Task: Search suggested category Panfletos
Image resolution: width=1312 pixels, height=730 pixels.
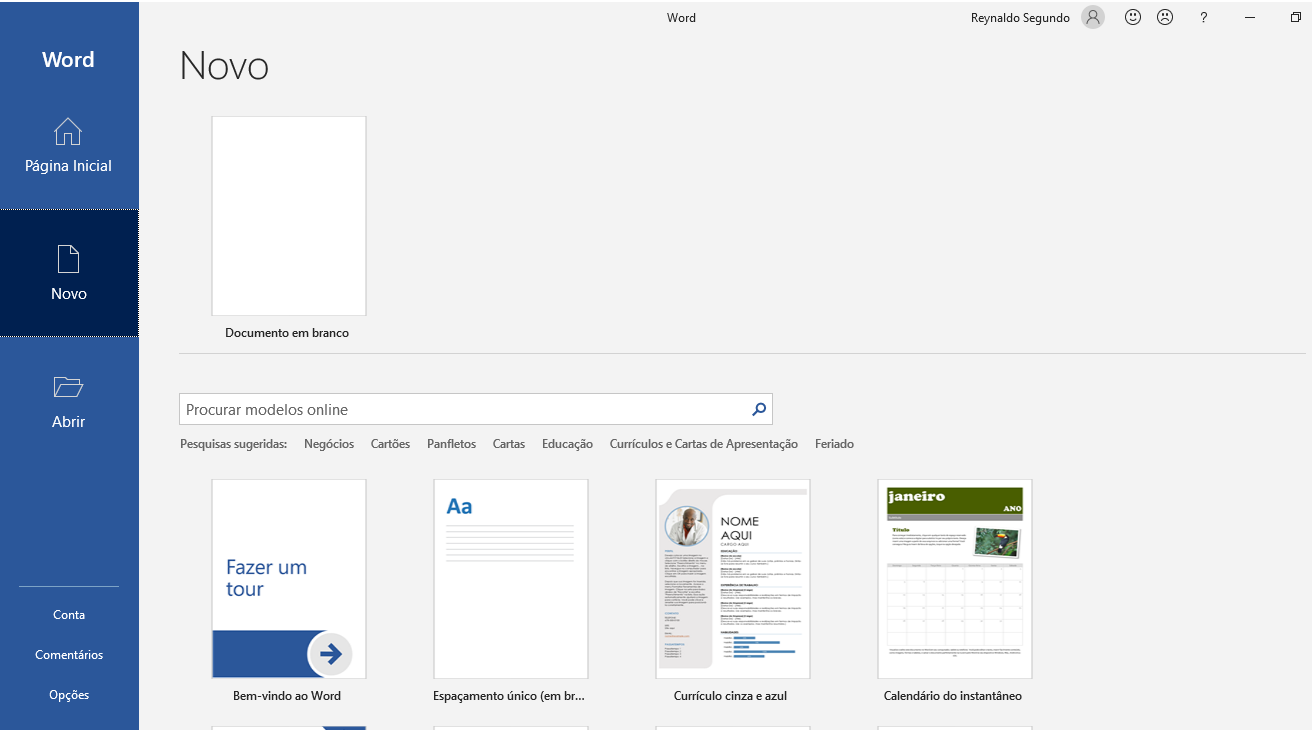Action: tap(451, 444)
